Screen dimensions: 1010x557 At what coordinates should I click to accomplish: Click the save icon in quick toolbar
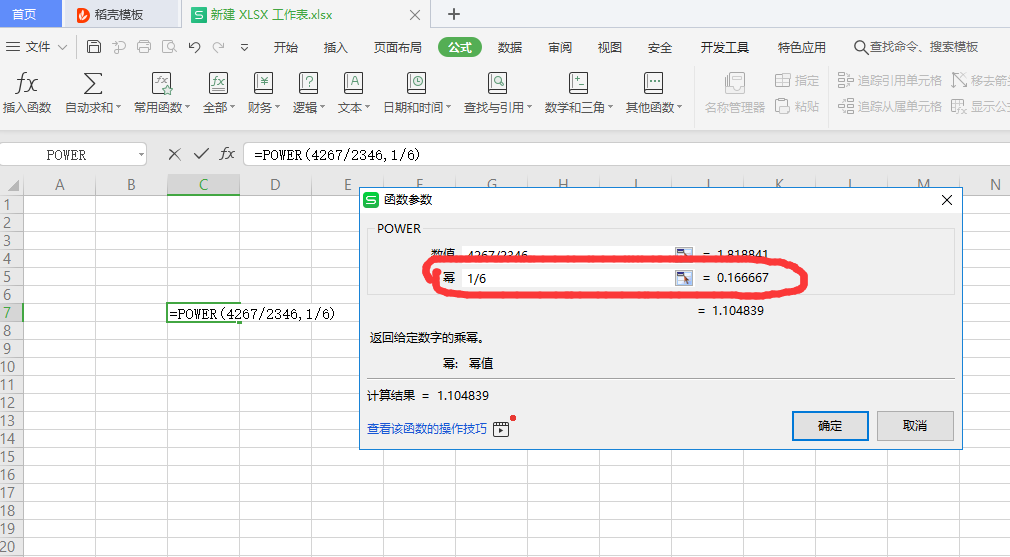click(94, 47)
